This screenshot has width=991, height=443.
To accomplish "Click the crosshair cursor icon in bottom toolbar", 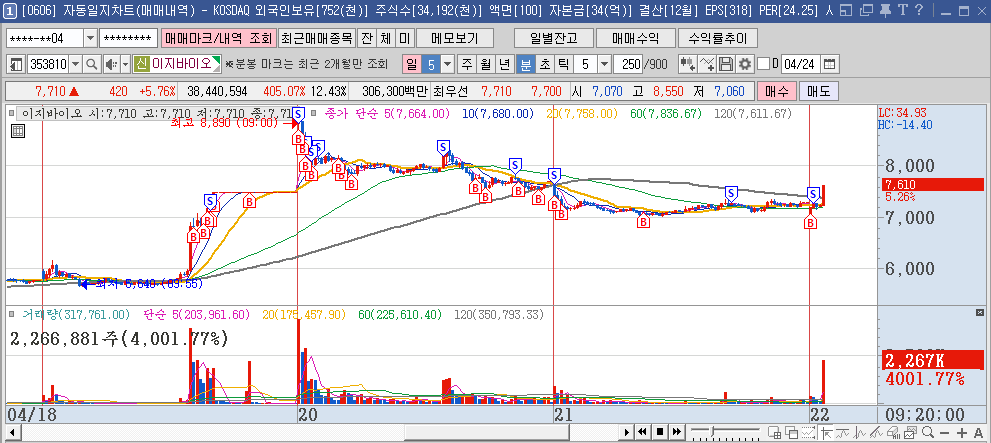I will [x=825, y=432].
